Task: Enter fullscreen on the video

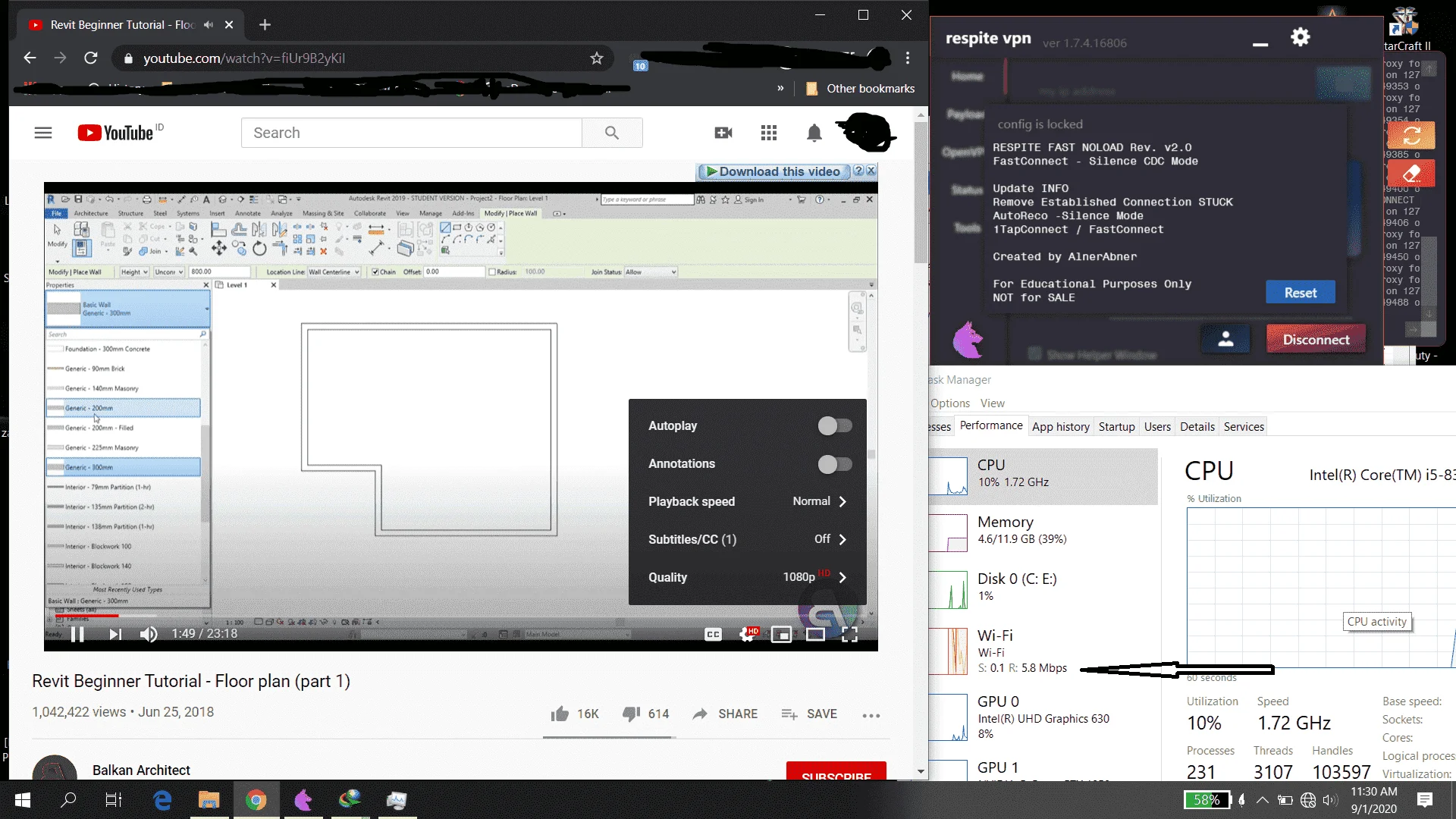Action: click(x=849, y=635)
